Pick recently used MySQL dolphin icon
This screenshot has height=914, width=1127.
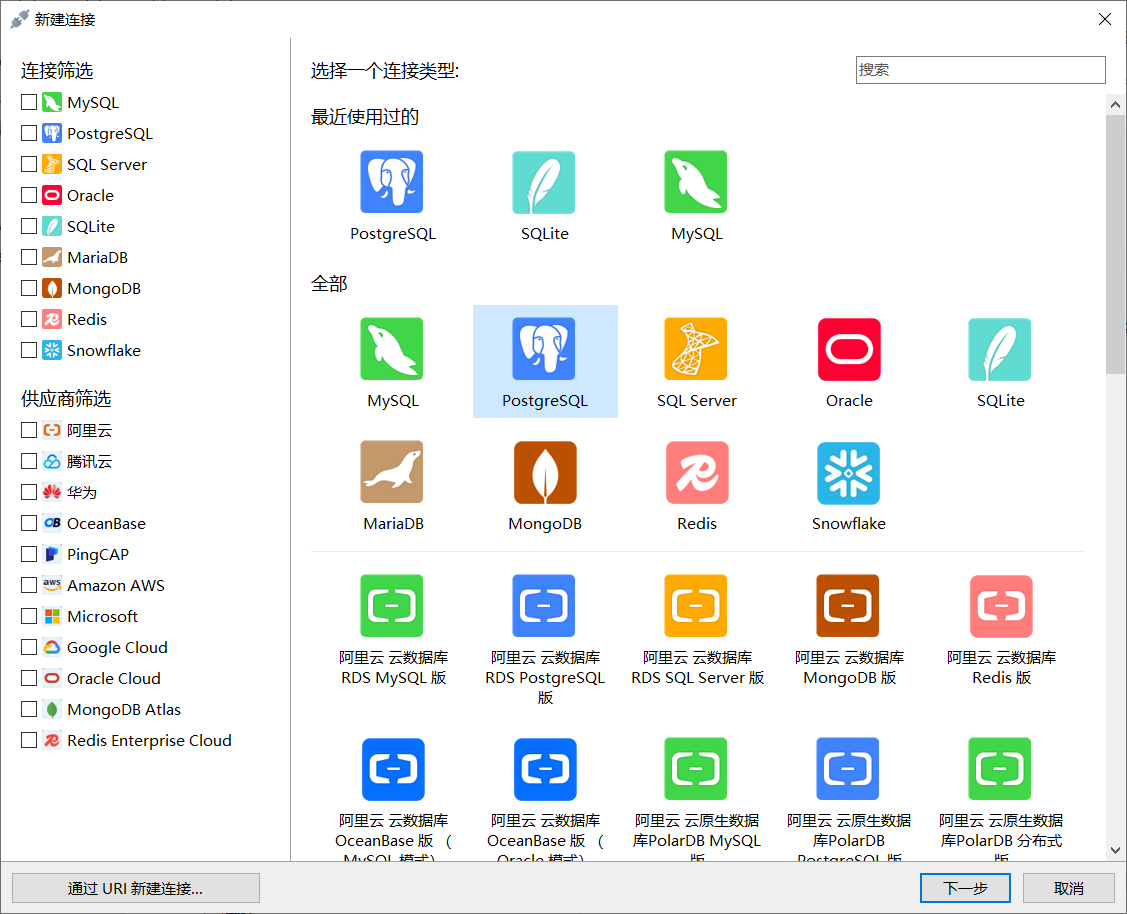click(x=696, y=183)
